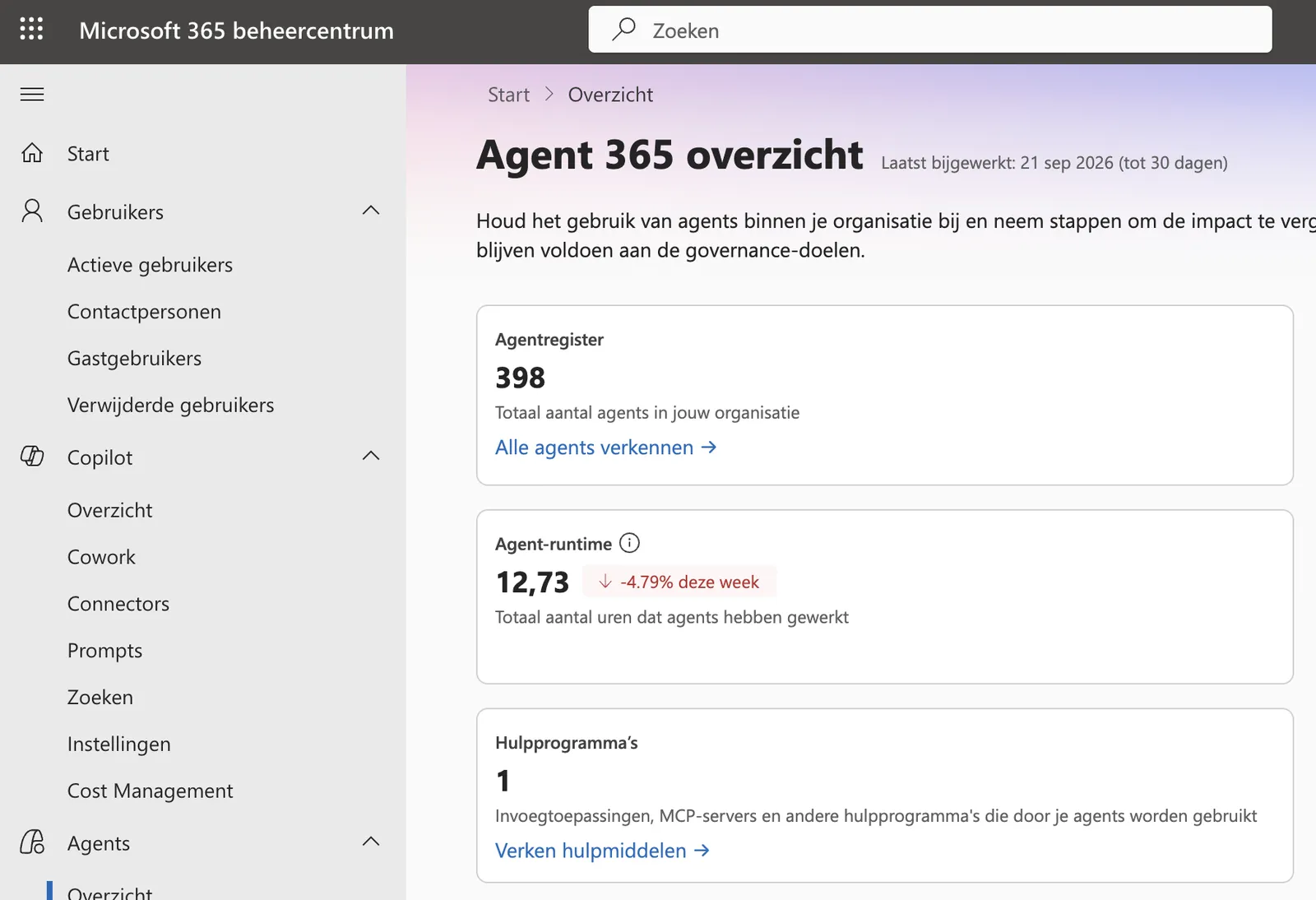Viewport: 1316px width, 900px height.
Task: Select Cowork under Copilot
Action: pos(101,558)
